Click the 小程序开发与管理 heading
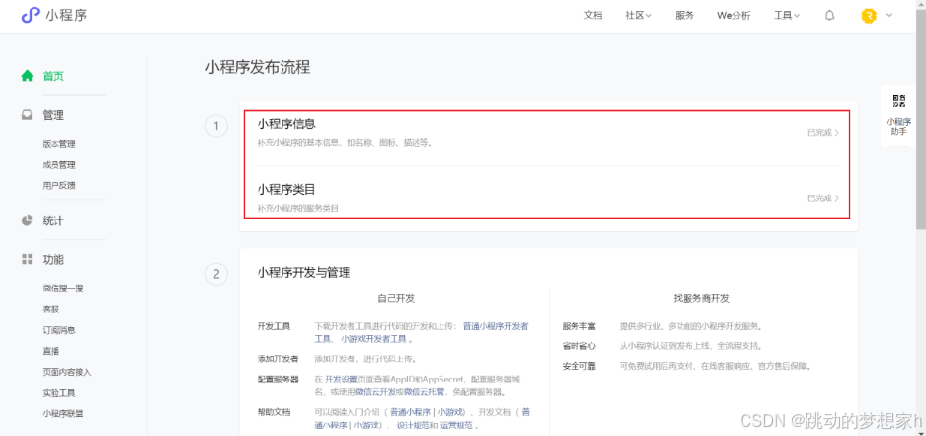The image size is (926, 436). pos(304,272)
